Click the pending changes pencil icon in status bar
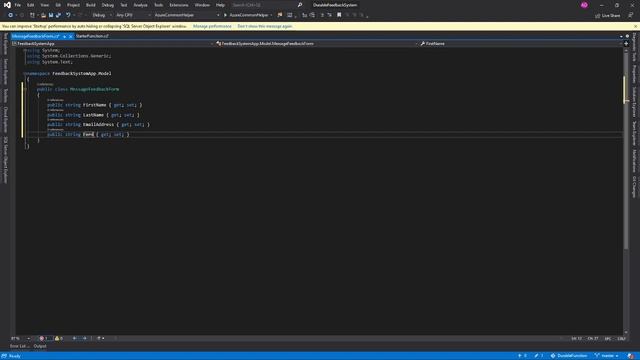Screen dimensions: 640x360 536,356
